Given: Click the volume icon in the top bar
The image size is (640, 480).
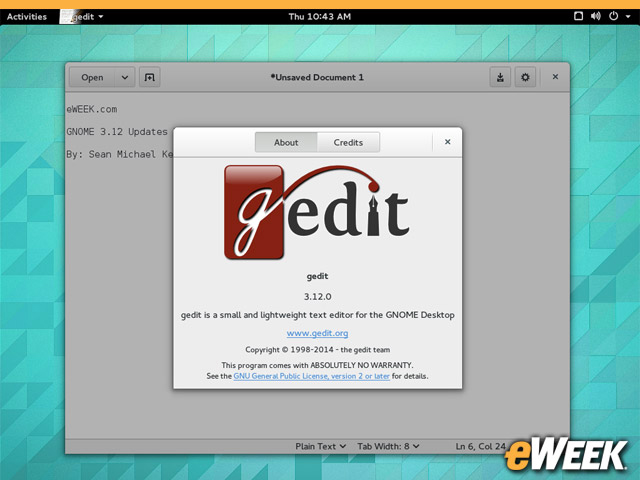Looking at the screenshot, I should click(x=596, y=16).
